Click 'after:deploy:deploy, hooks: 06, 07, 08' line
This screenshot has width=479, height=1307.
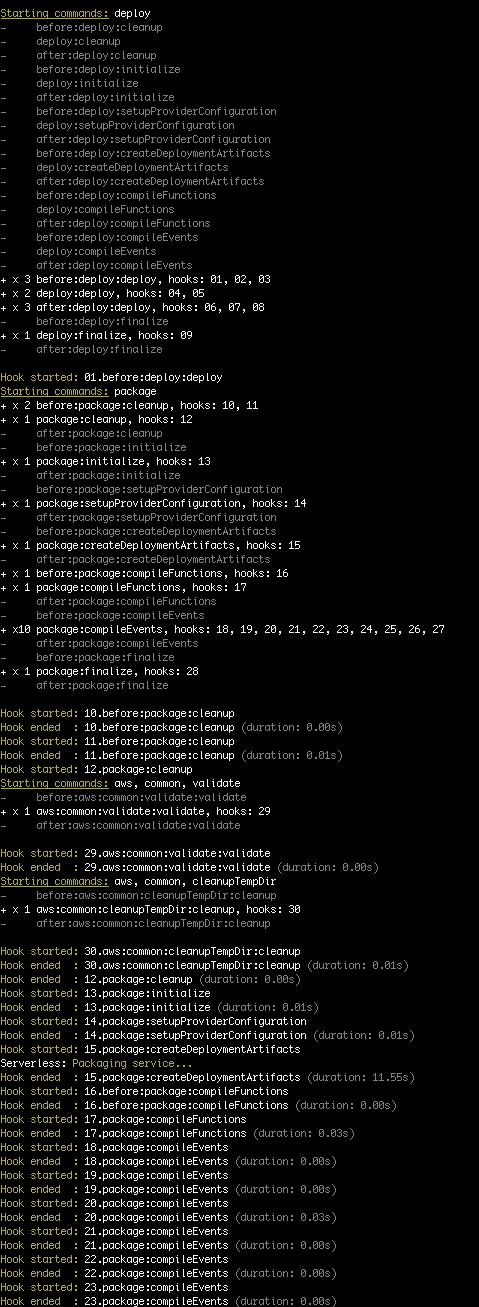tap(132, 307)
